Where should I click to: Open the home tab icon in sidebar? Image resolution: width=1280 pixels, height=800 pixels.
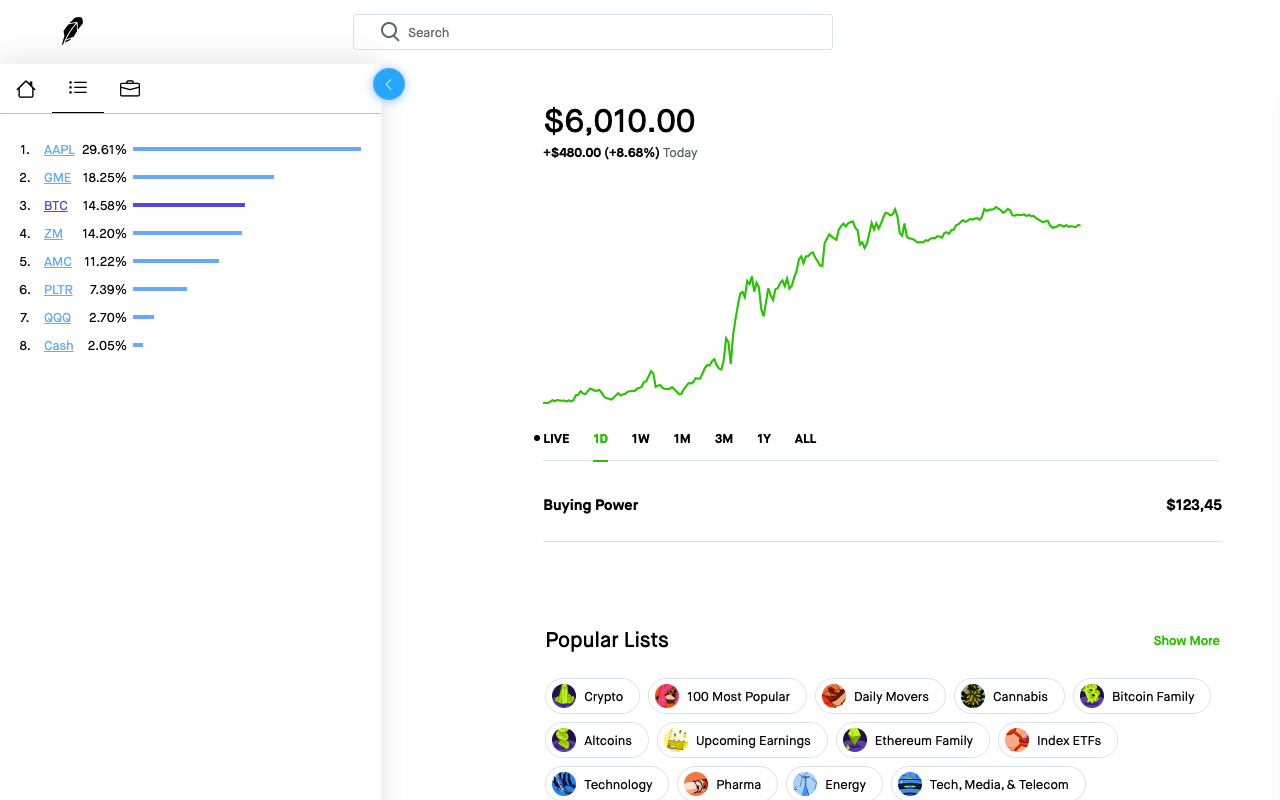pos(26,89)
